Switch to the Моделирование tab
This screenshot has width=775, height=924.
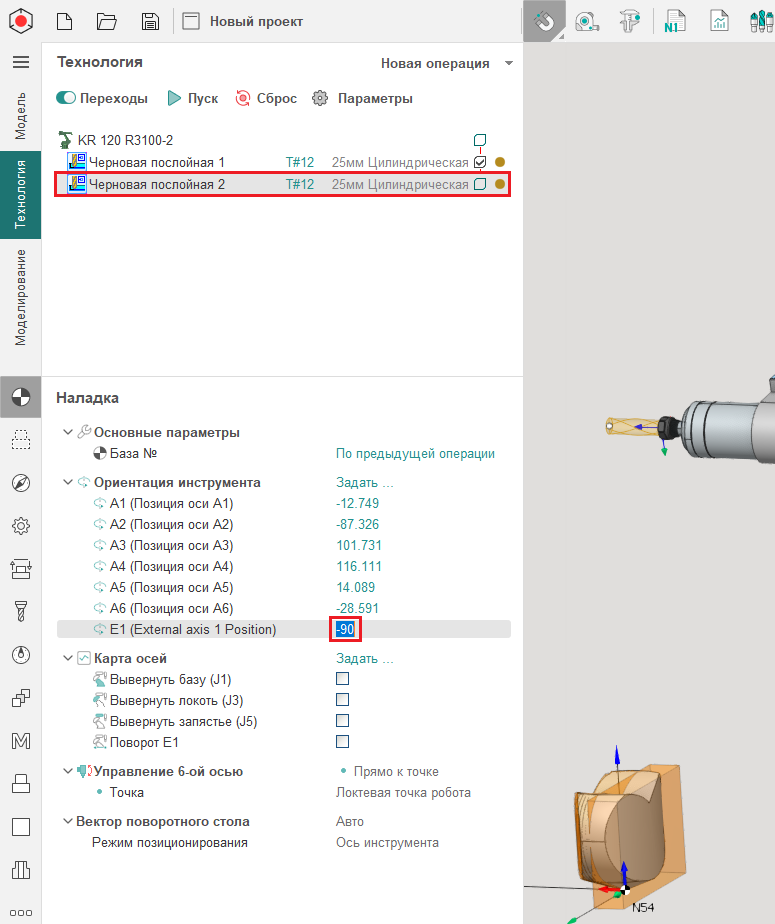tap(20, 297)
